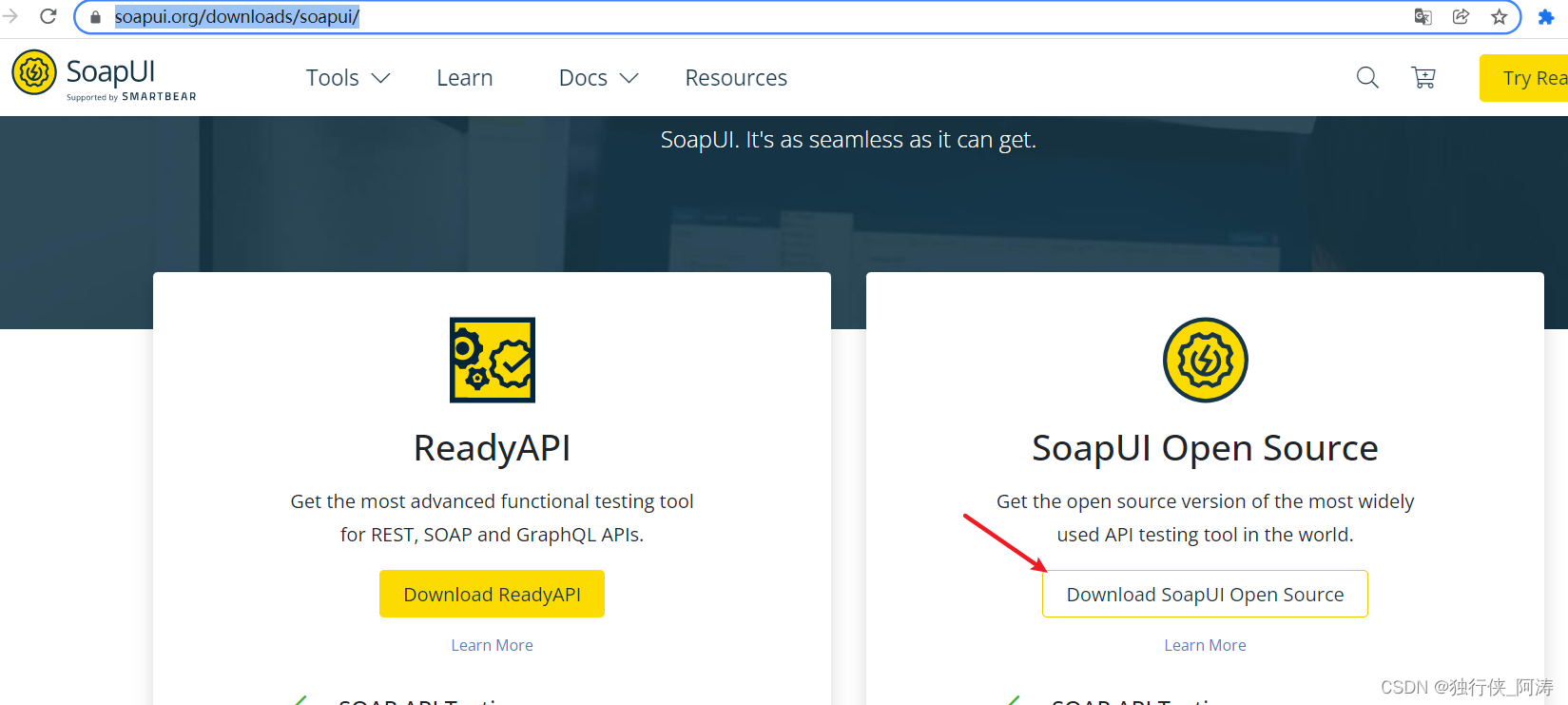Click the SoapUI Open Source heading
Viewport: 1568px width, 705px height.
click(x=1205, y=448)
